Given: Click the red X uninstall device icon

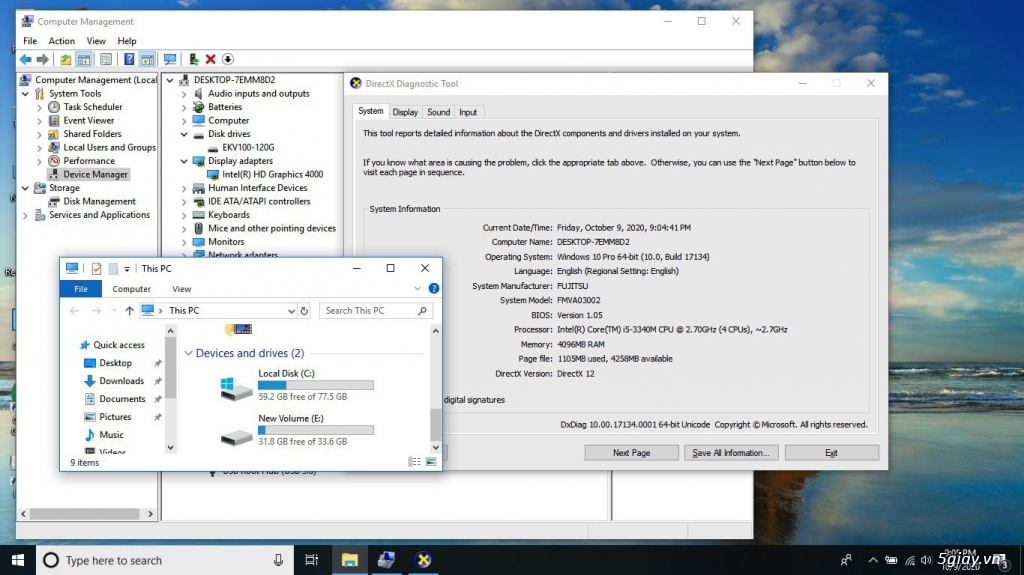Looking at the screenshot, I should point(210,59).
